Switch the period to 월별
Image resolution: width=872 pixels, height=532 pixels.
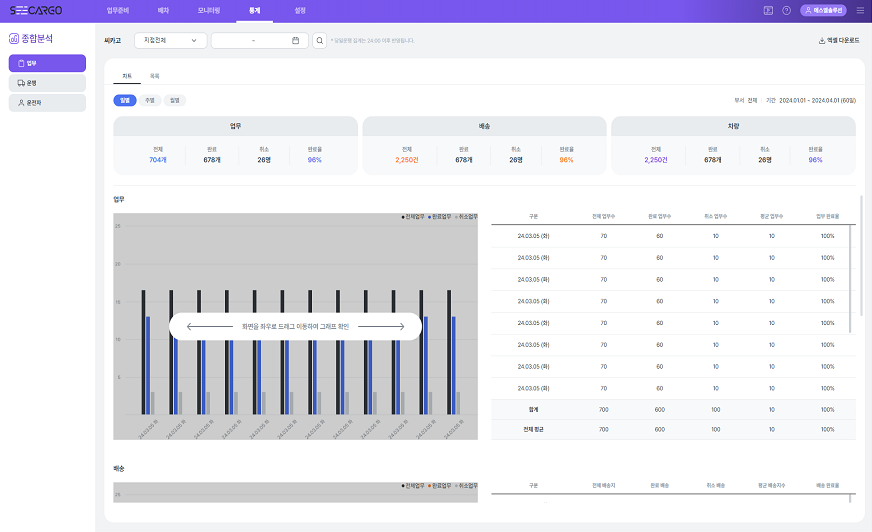175,100
